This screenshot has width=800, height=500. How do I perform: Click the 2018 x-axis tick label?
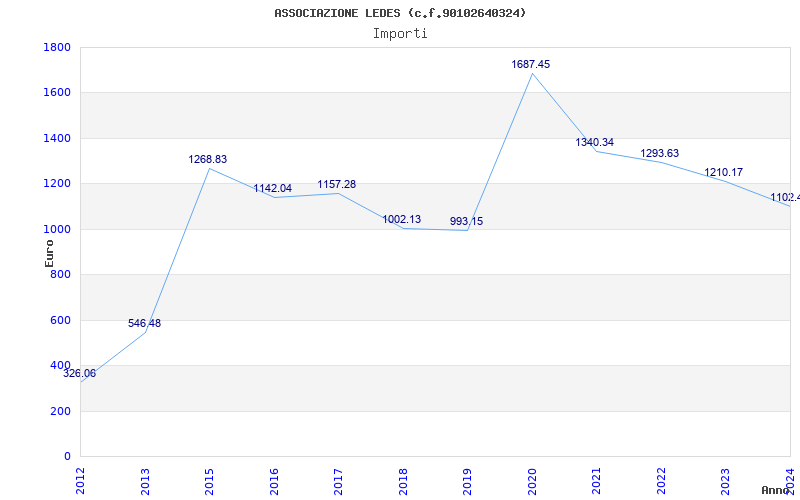click(403, 481)
